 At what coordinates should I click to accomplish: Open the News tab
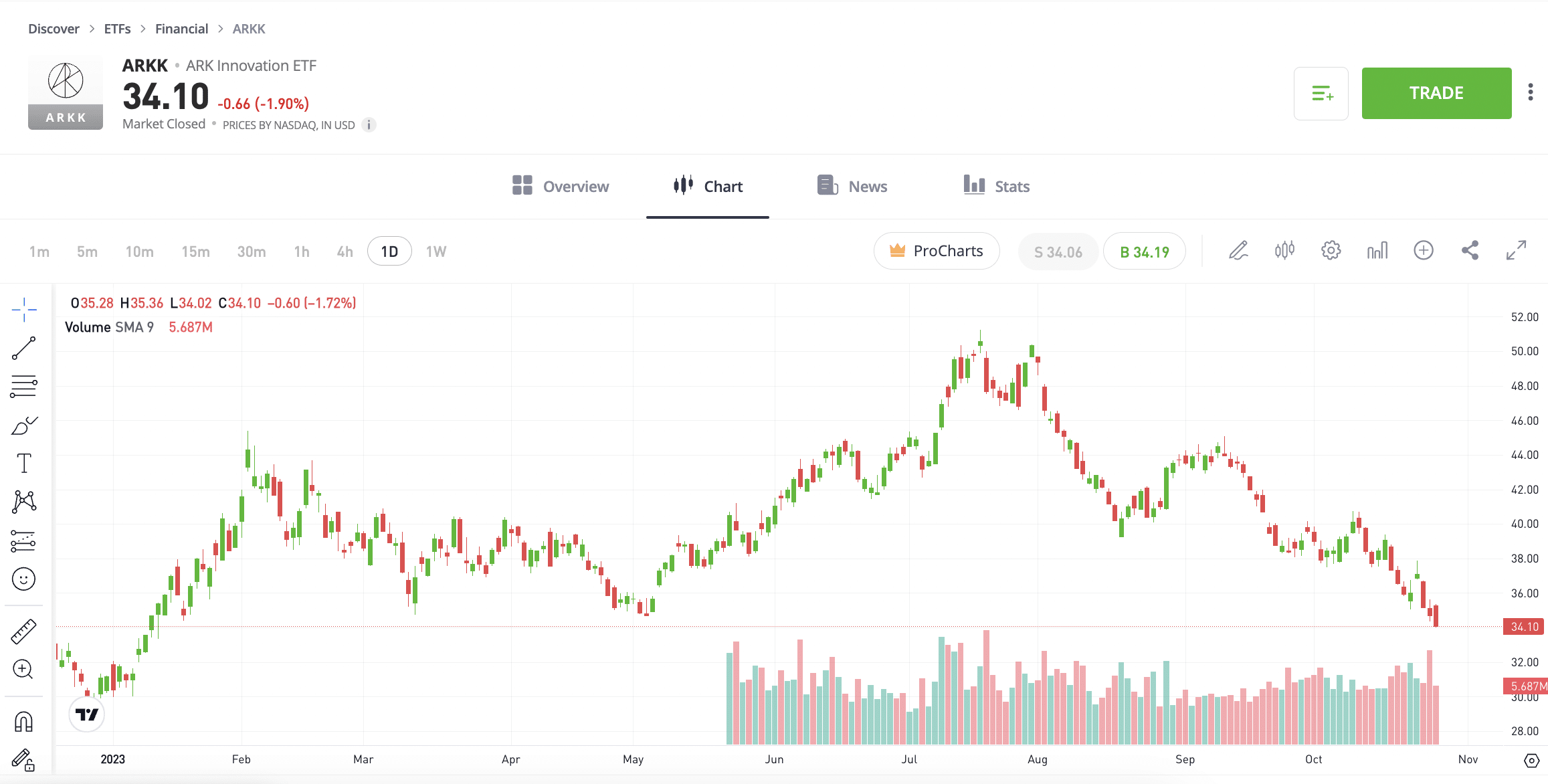click(x=852, y=186)
